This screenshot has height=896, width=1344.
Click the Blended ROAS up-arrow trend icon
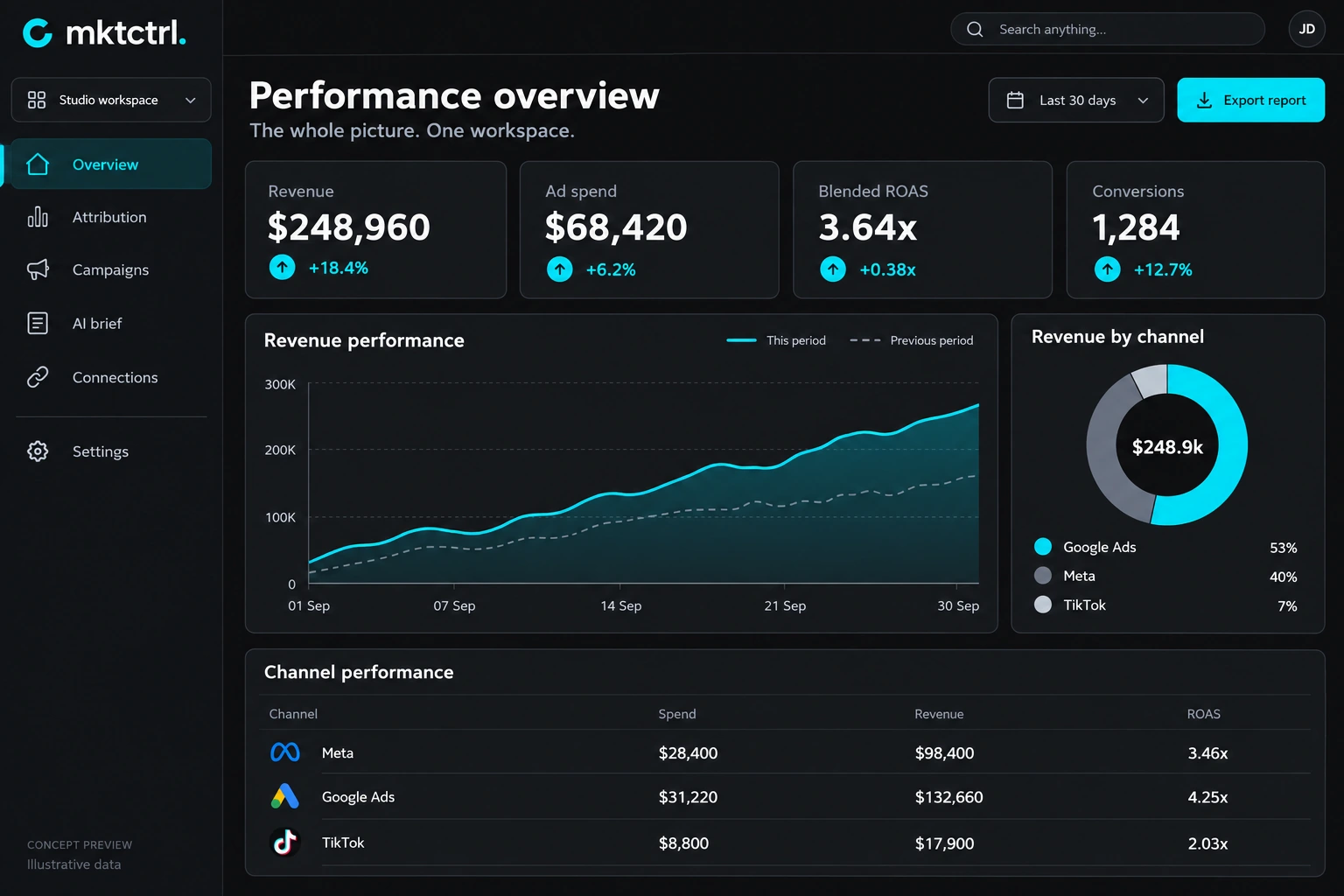coord(833,269)
